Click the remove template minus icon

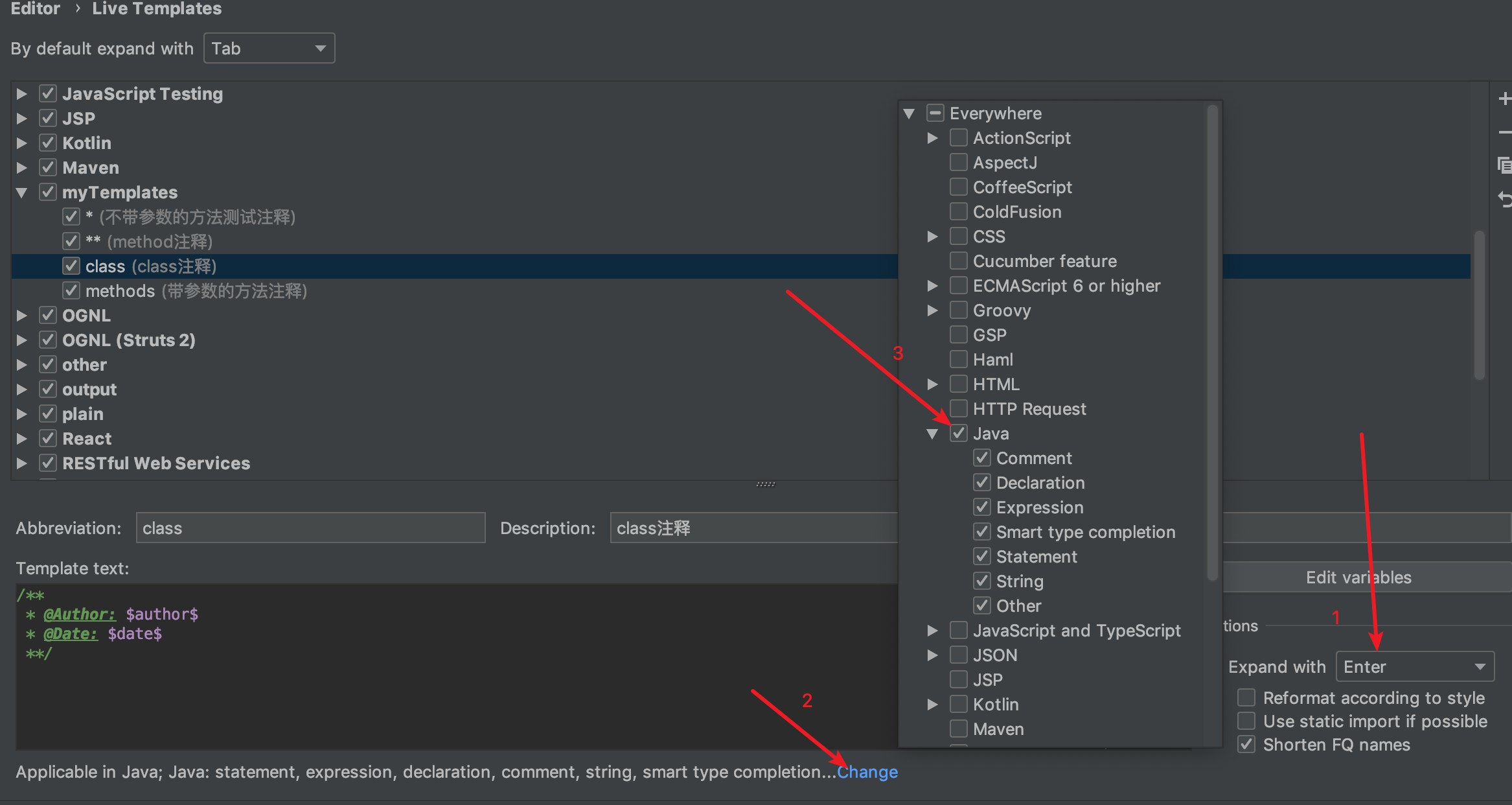[x=1504, y=133]
